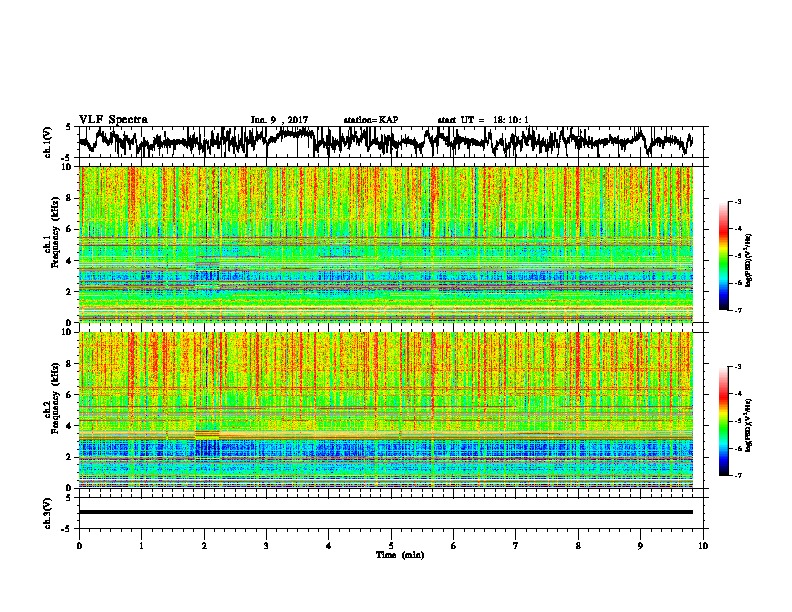Click time axis tick label "4"
792x612 pixels.
pyautogui.click(x=329, y=546)
